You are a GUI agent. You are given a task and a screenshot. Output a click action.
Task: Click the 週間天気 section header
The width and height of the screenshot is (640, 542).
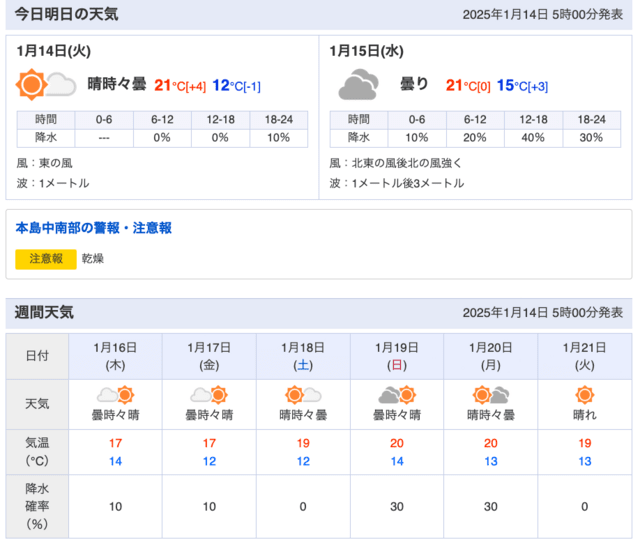coord(44,313)
